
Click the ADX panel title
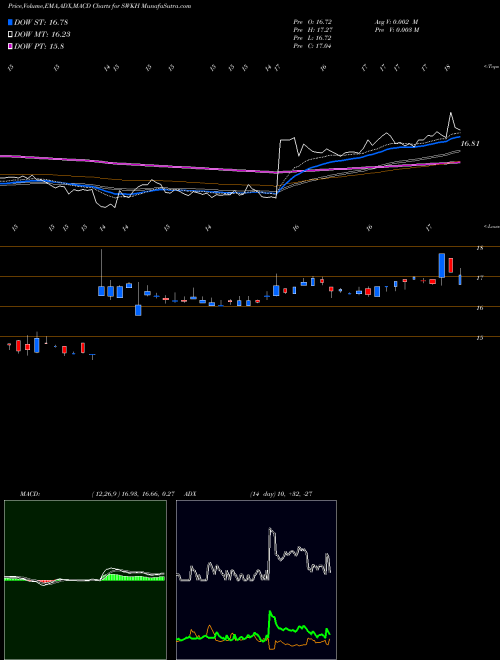click(x=191, y=494)
